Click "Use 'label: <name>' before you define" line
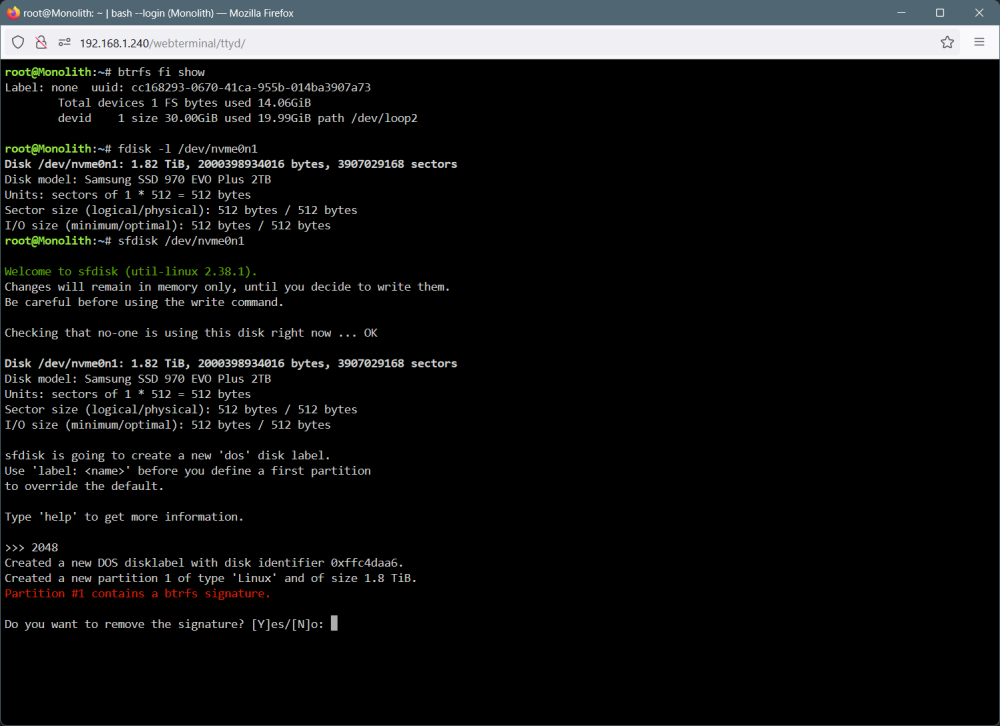 [188, 471]
